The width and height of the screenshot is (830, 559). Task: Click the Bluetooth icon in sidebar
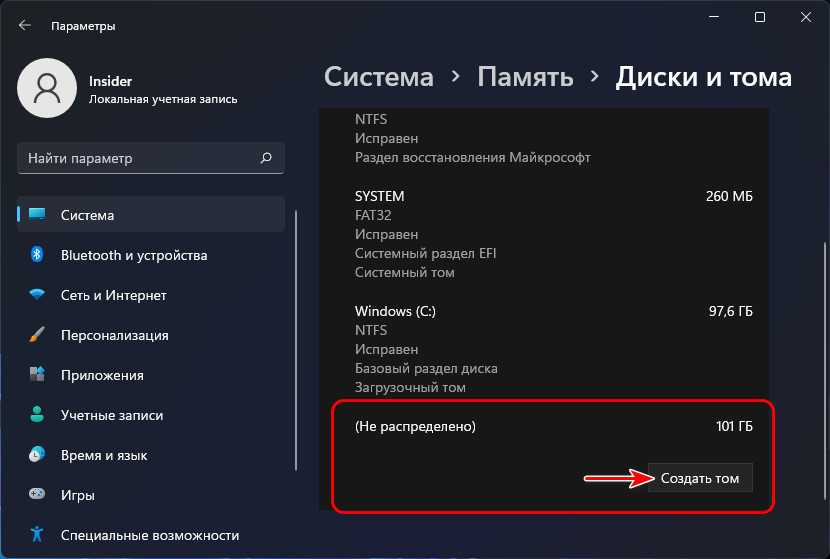(37, 255)
